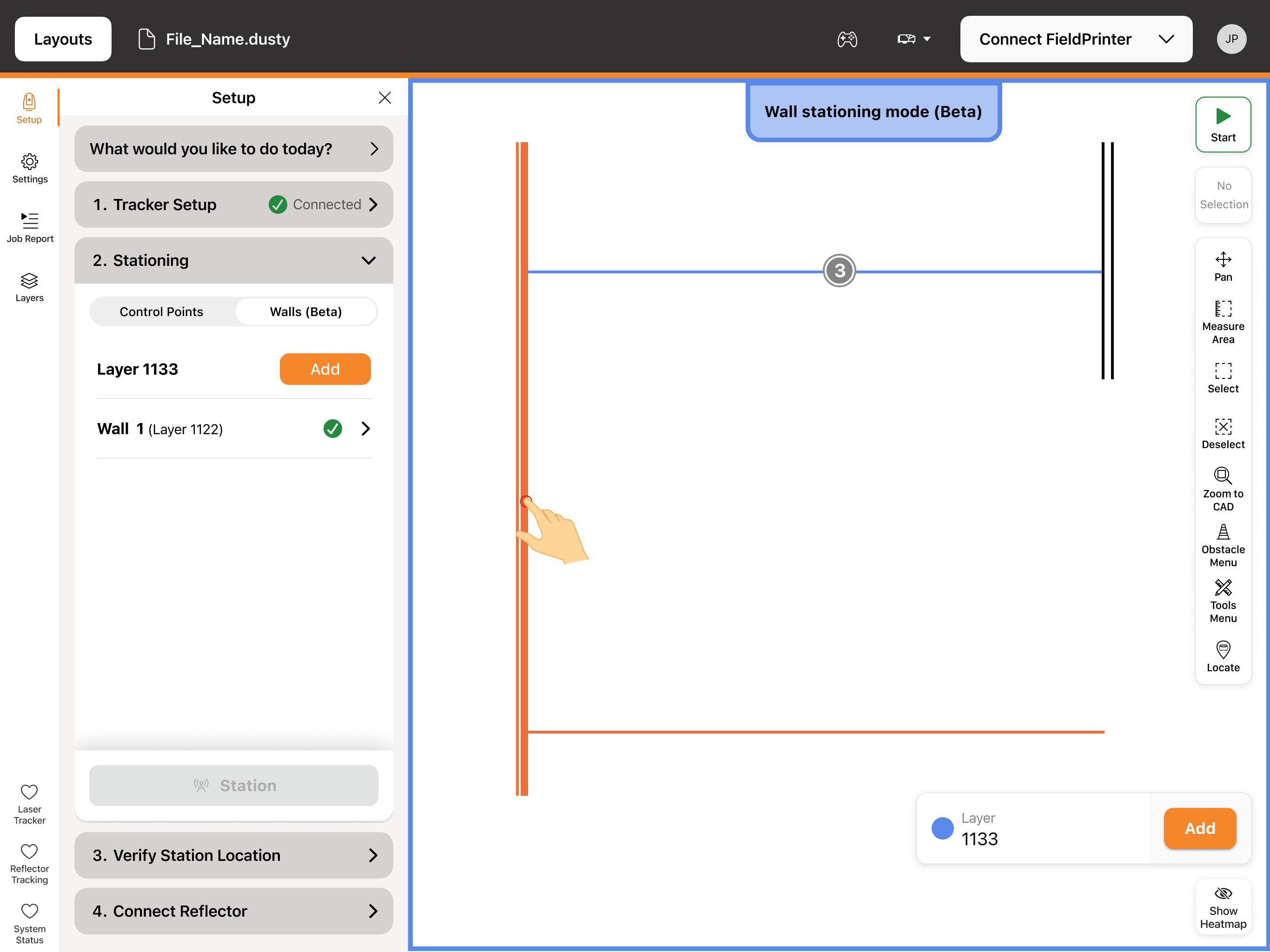Click the No Selection indicator
Screen dimensions: 1270x952
pos(1223,195)
